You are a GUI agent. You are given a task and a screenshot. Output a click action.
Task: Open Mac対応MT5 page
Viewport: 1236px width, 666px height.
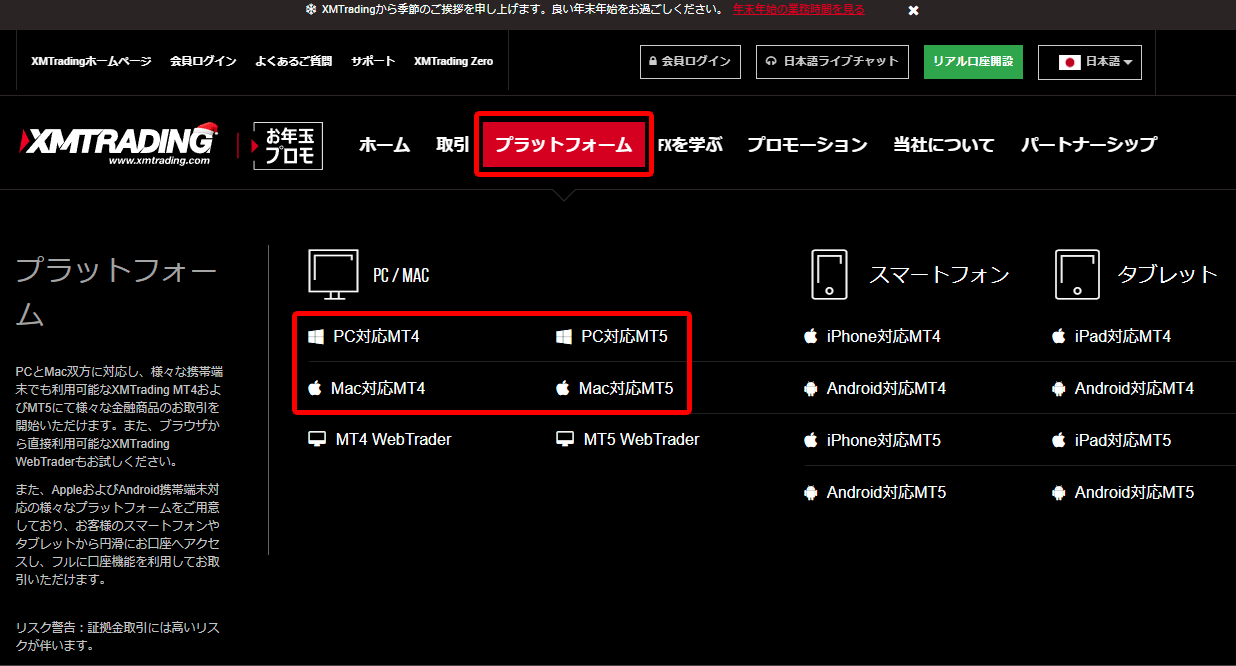626,388
